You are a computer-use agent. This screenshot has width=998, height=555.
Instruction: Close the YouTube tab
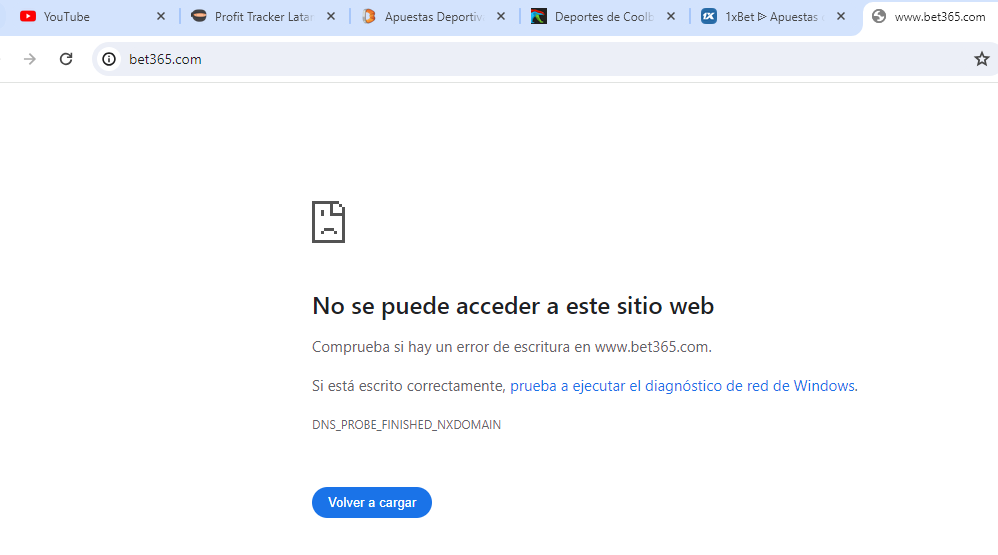pos(161,17)
